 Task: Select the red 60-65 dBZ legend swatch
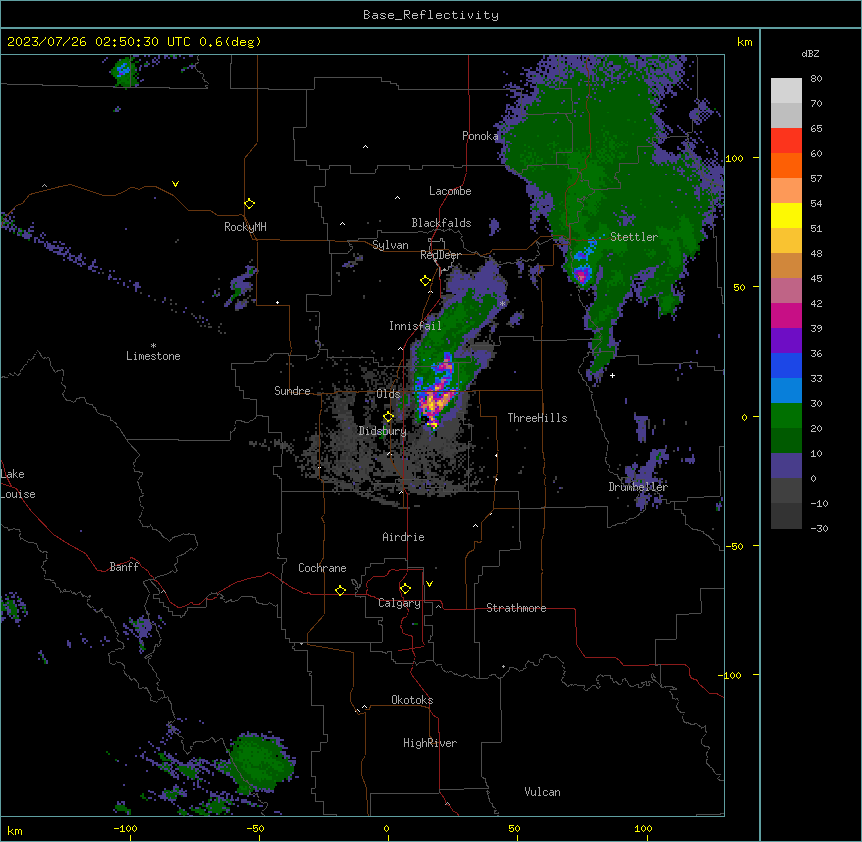[786, 141]
